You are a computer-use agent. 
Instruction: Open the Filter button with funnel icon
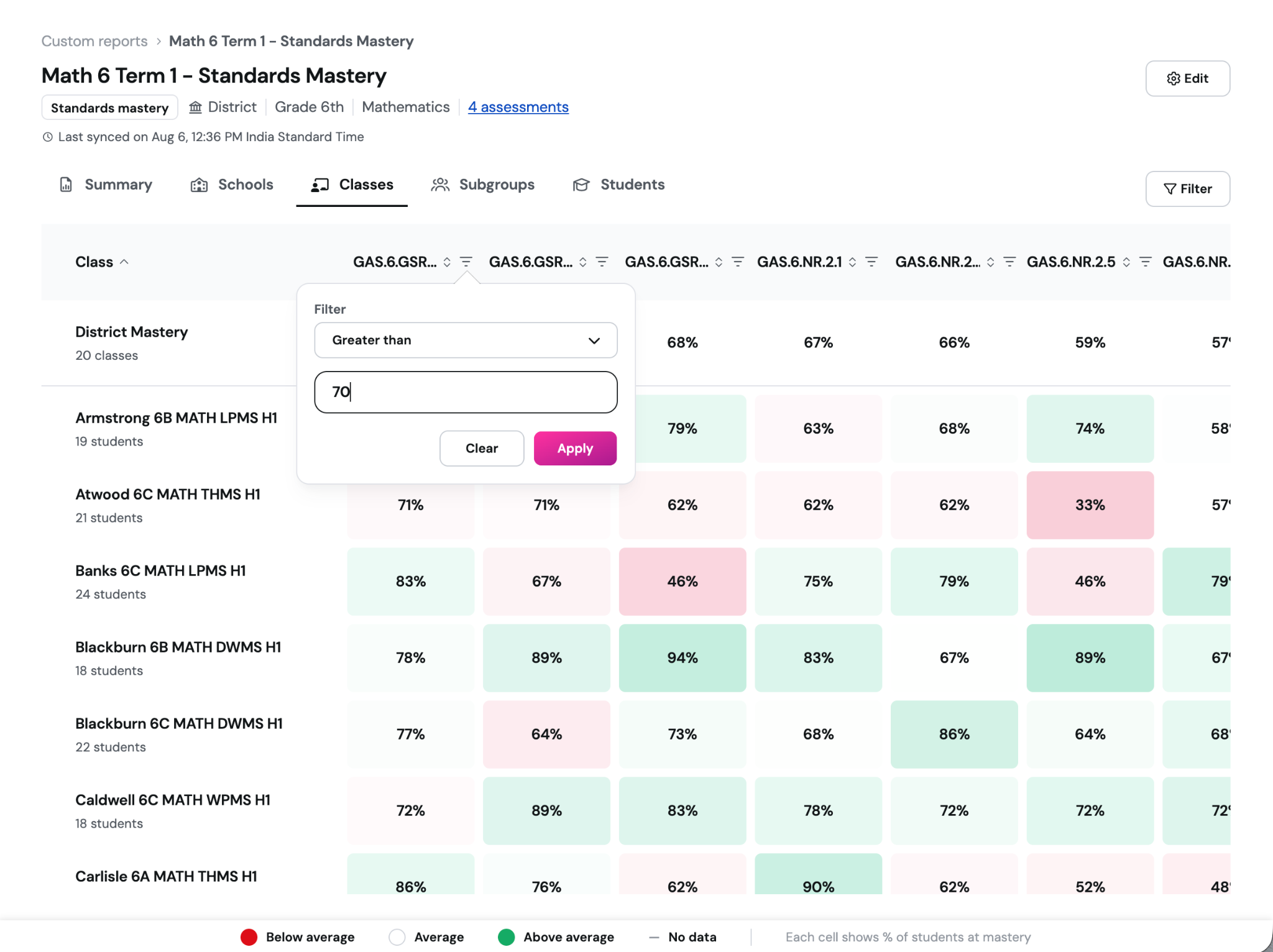(1187, 189)
